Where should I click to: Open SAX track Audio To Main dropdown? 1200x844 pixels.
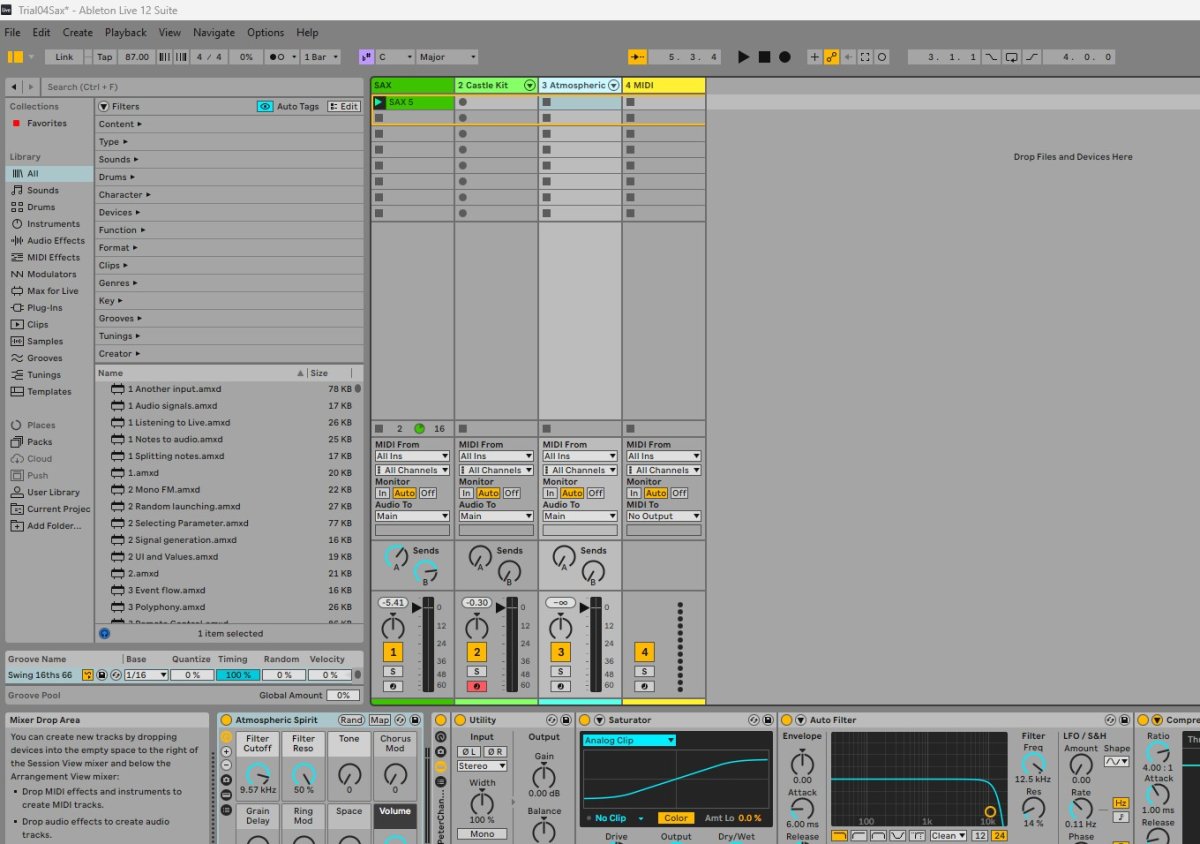click(412, 516)
